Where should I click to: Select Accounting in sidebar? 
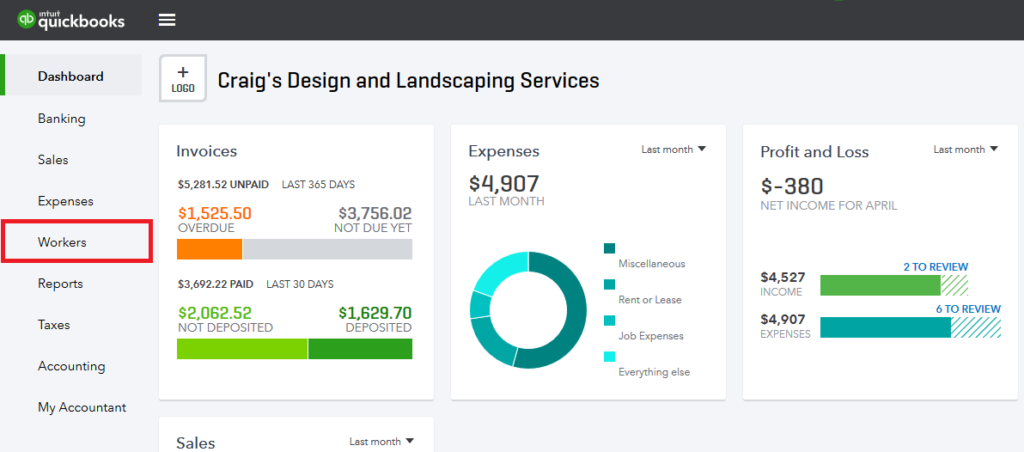[x=71, y=366]
